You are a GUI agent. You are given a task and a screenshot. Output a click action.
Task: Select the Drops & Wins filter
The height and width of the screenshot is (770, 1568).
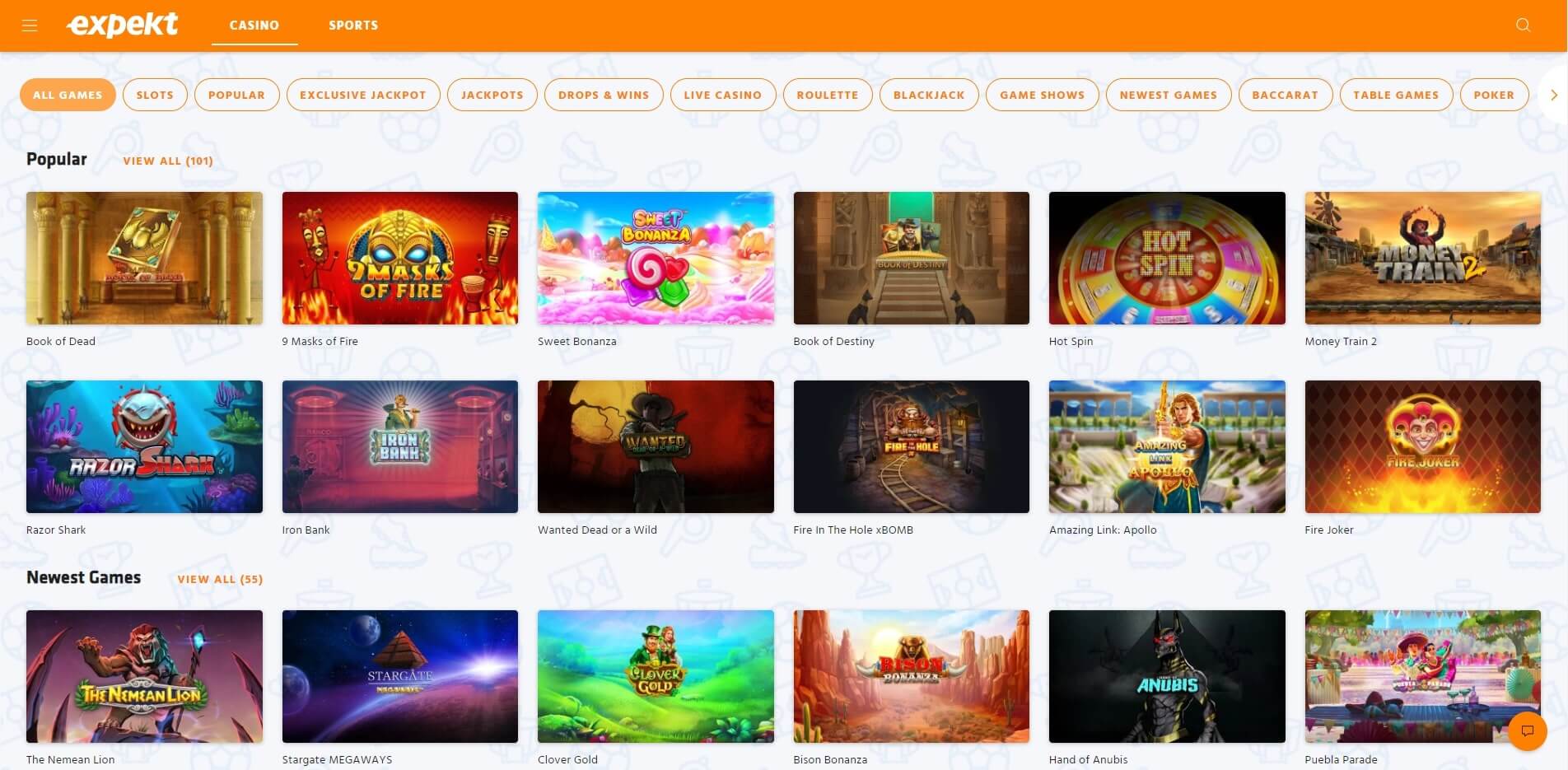click(604, 95)
